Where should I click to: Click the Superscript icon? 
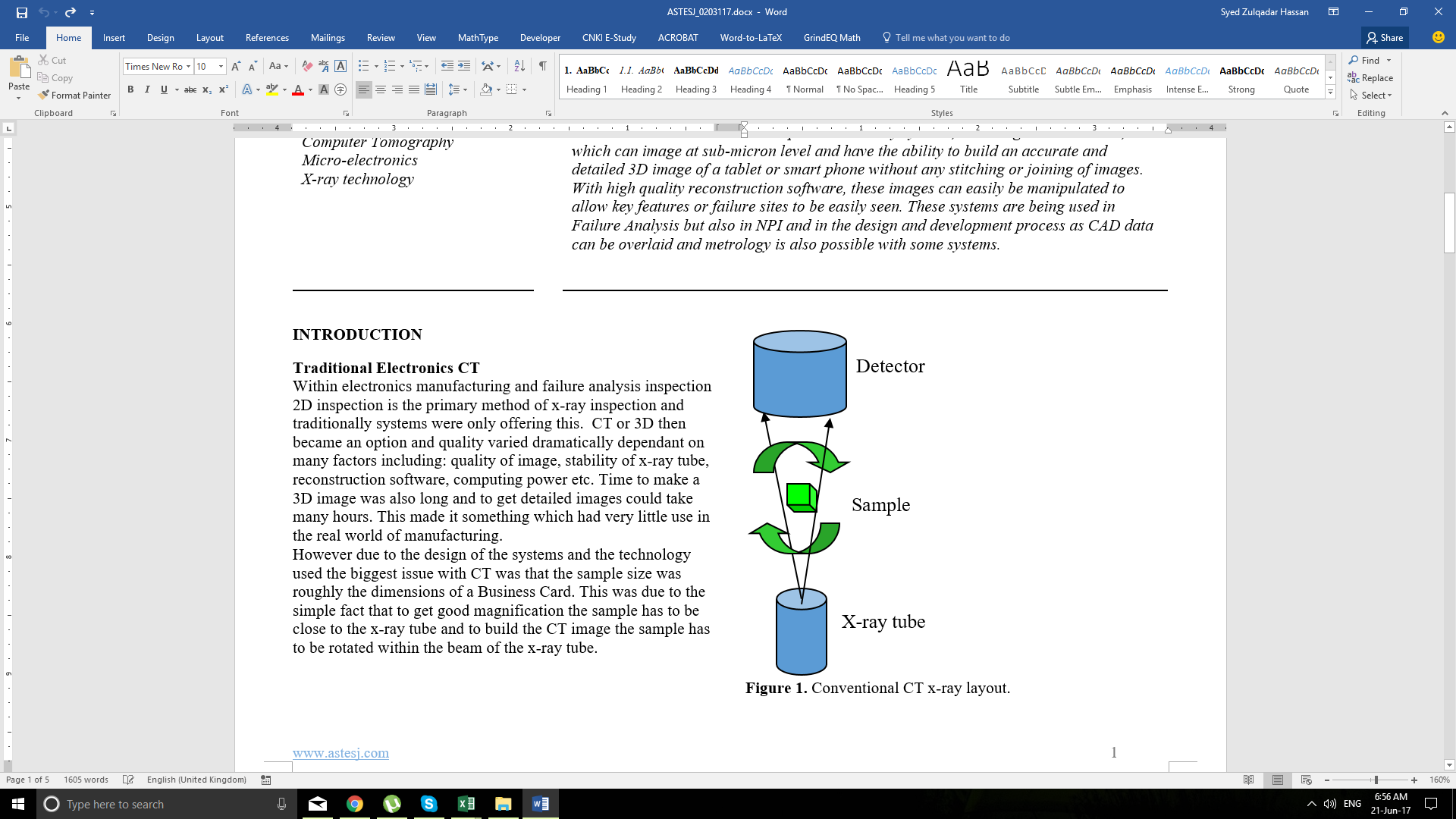tap(224, 89)
